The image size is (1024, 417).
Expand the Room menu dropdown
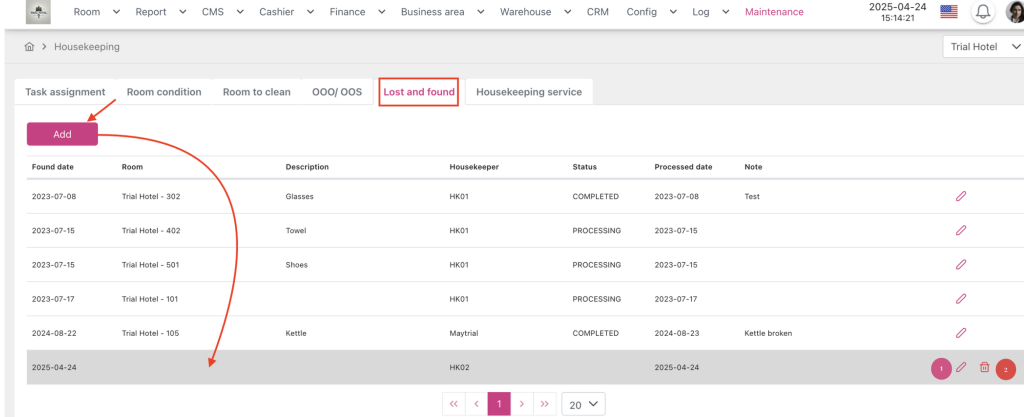pyautogui.click(x=96, y=12)
